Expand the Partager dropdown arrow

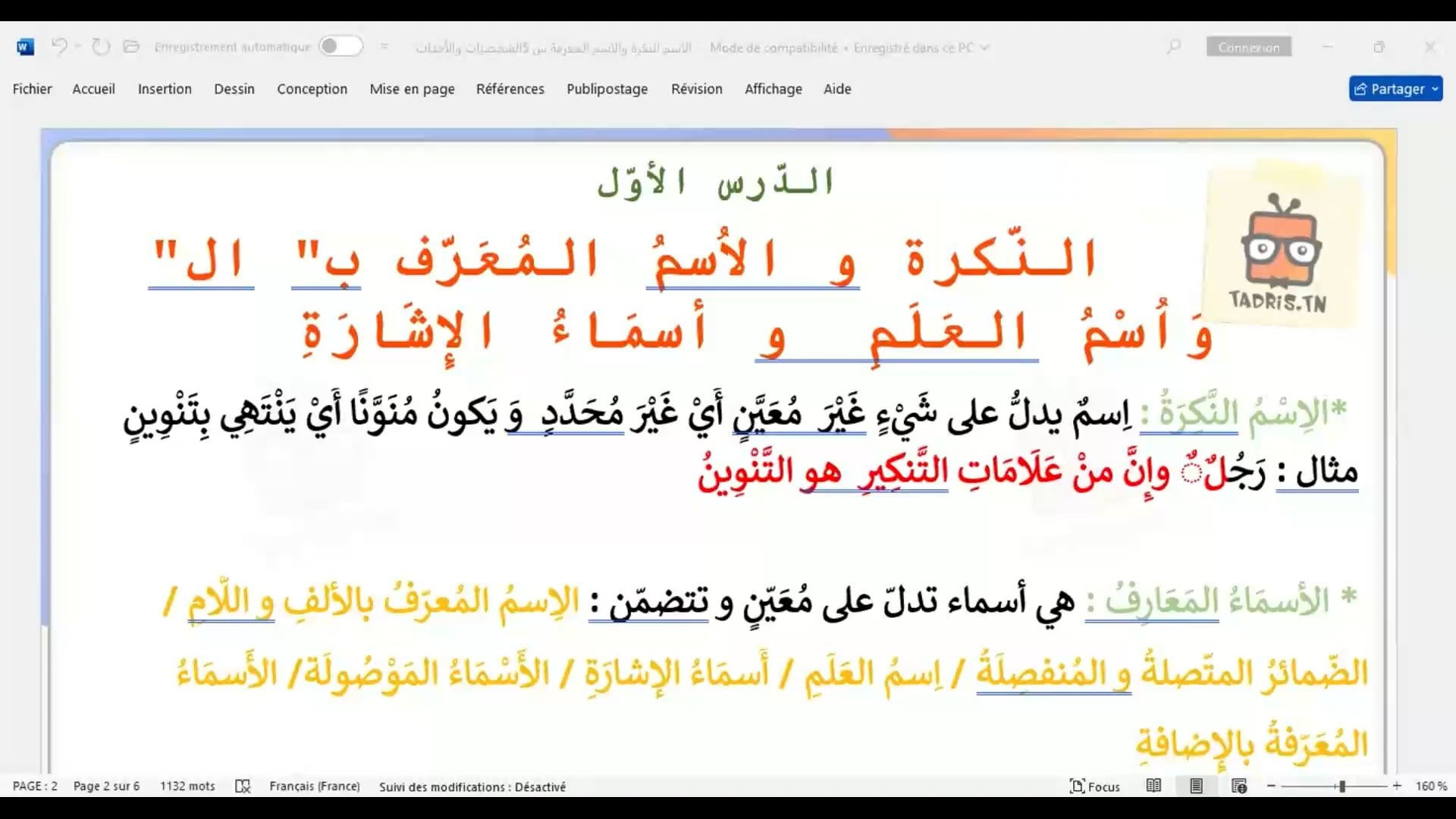click(1435, 89)
